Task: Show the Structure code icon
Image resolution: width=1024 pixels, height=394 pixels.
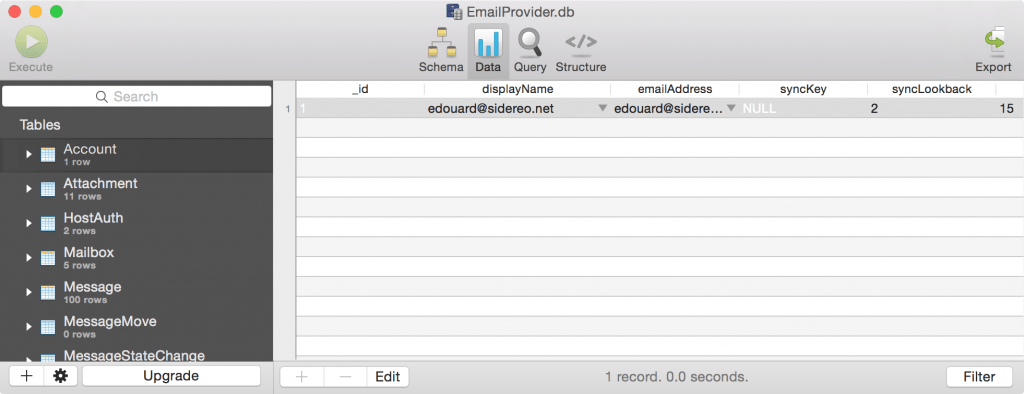Action: [x=581, y=42]
